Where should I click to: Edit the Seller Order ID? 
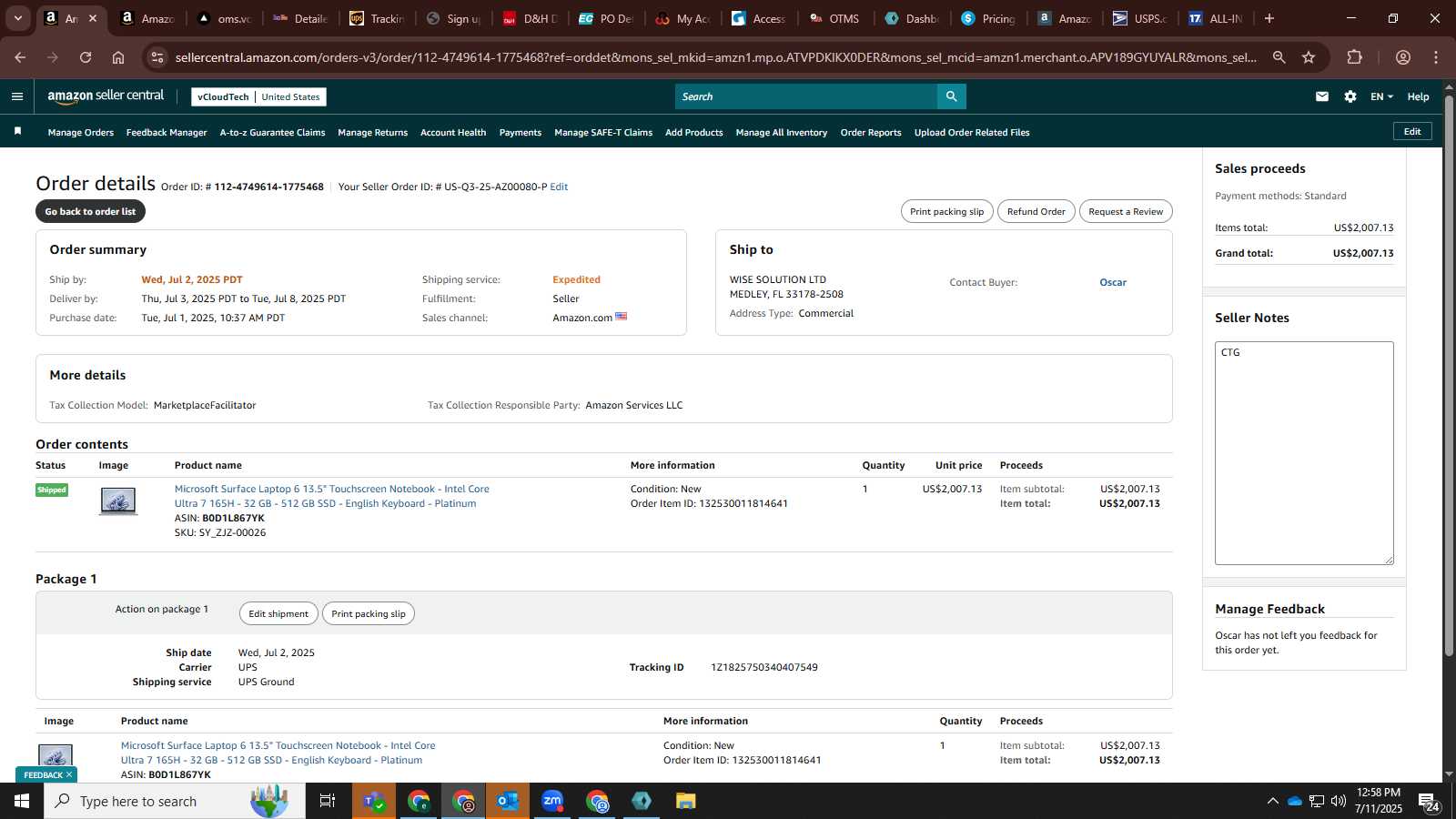point(559,187)
